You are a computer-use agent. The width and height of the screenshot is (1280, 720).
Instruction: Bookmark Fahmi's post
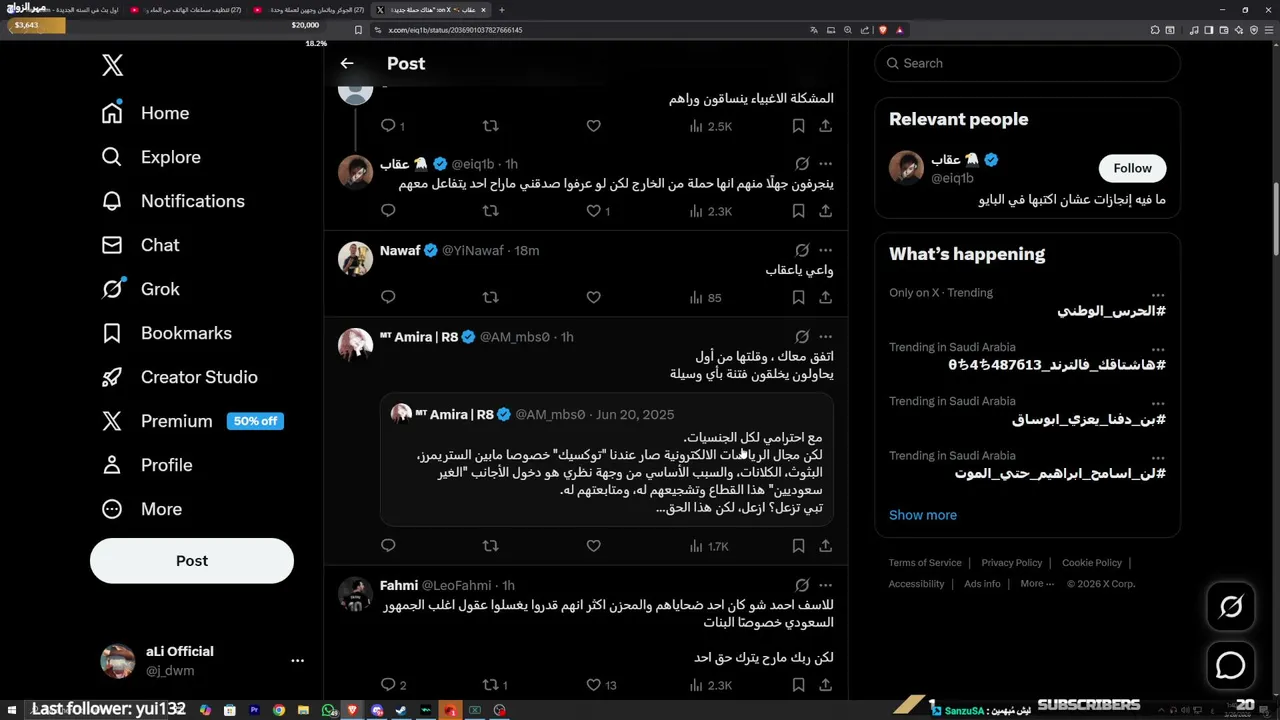click(x=798, y=685)
